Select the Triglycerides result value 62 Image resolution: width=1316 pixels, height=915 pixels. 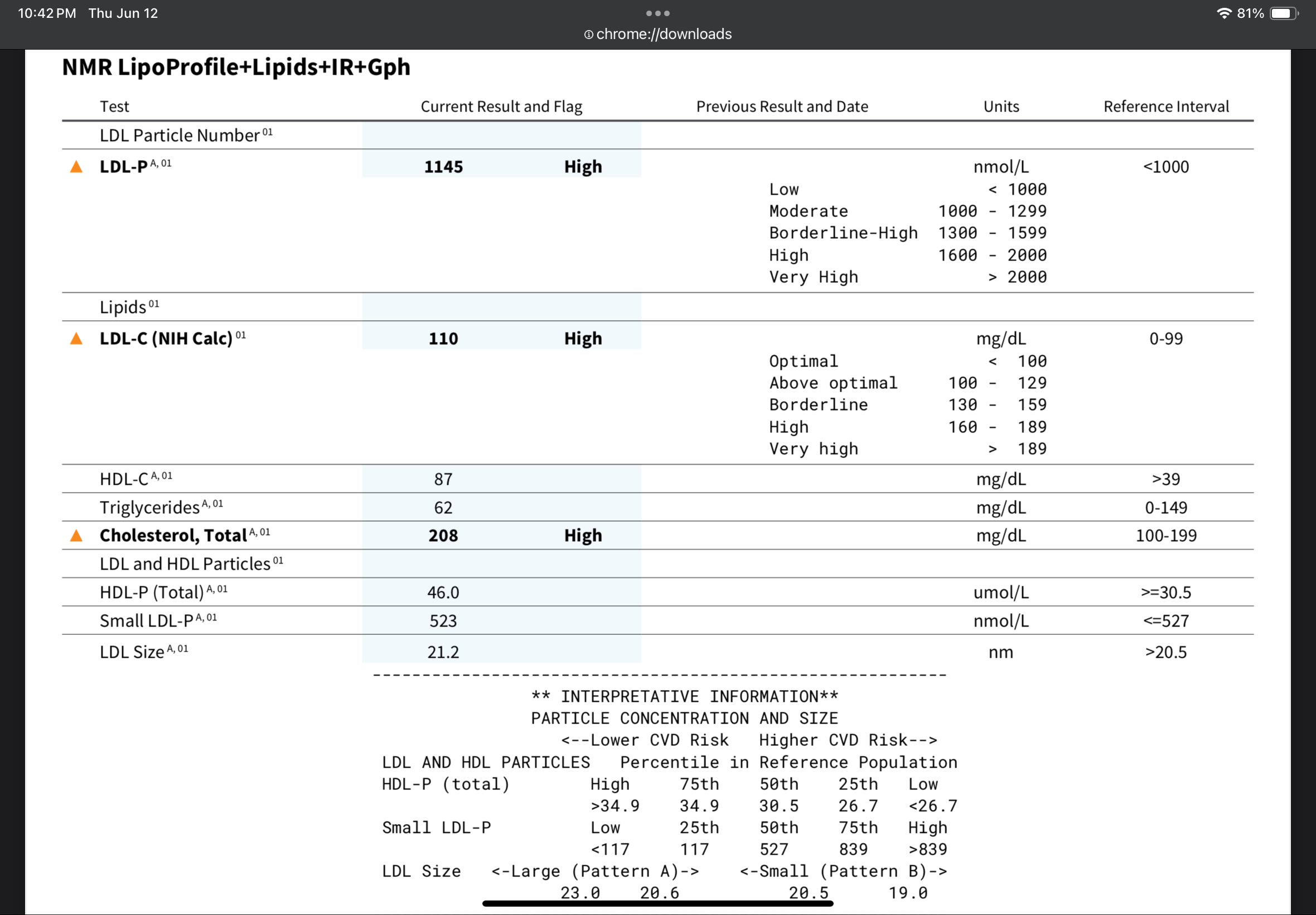443,508
